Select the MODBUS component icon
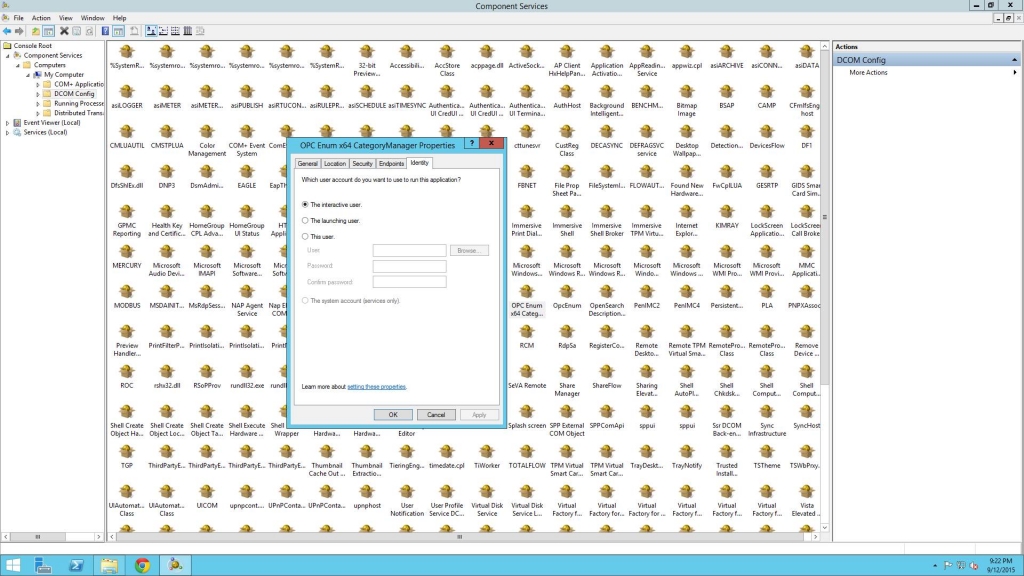Image resolution: width=1024 pixels, height=576 pixels. pos(127,296)
